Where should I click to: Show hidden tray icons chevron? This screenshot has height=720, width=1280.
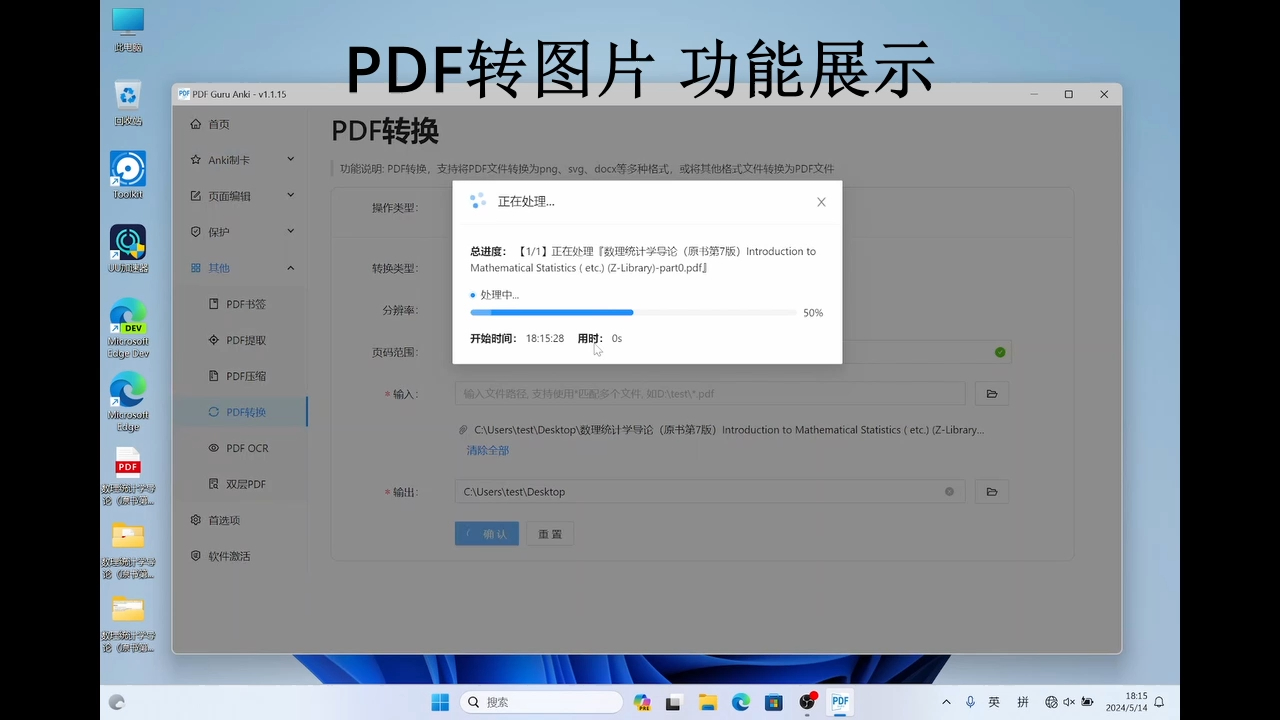tap(947, 702)
